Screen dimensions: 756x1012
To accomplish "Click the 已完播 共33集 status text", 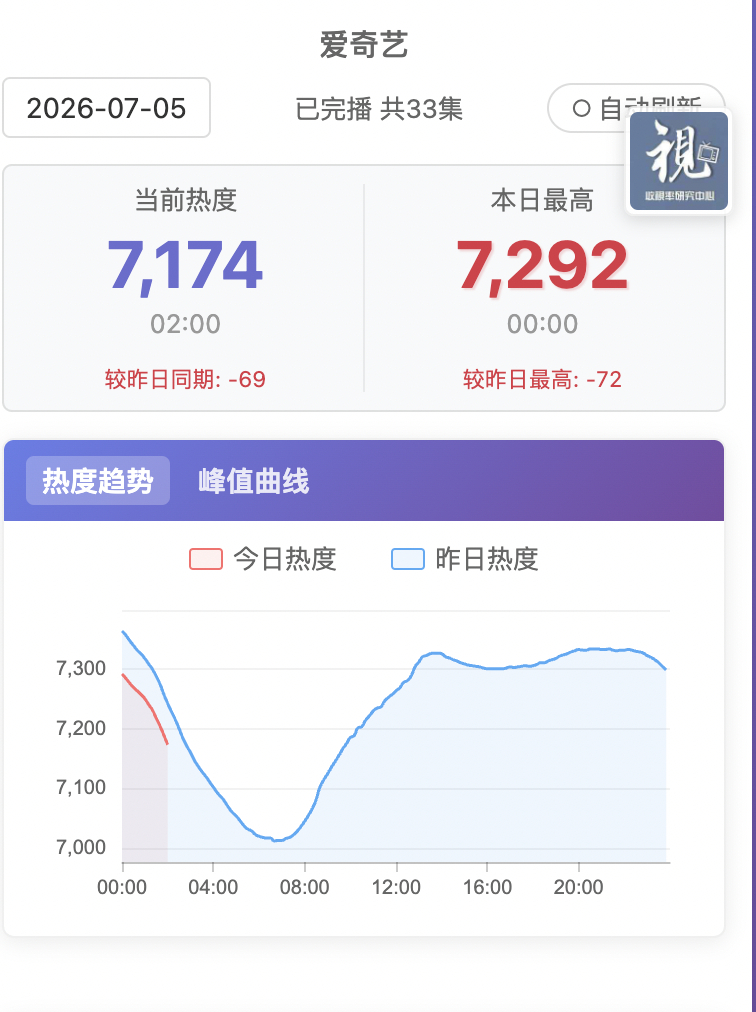I will pyautogui.click(x=379, y=108).
